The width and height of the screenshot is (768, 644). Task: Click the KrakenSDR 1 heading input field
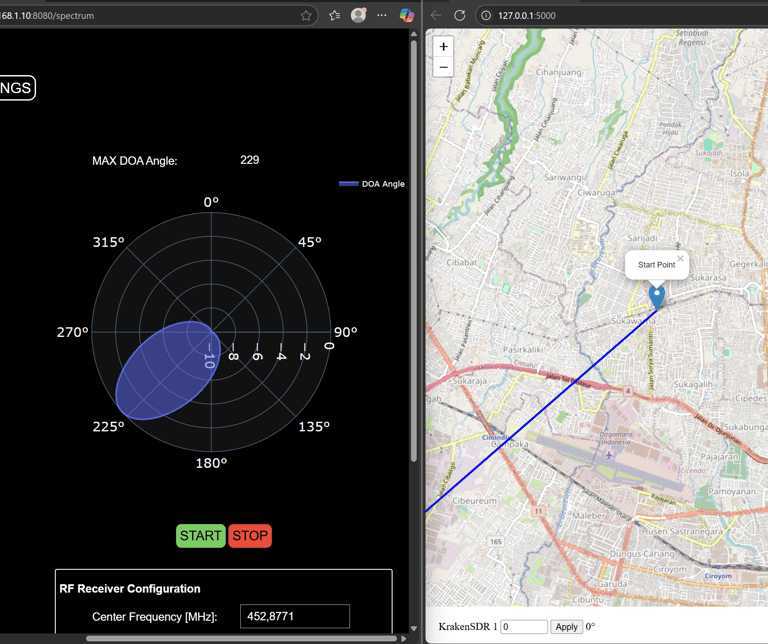524,627
